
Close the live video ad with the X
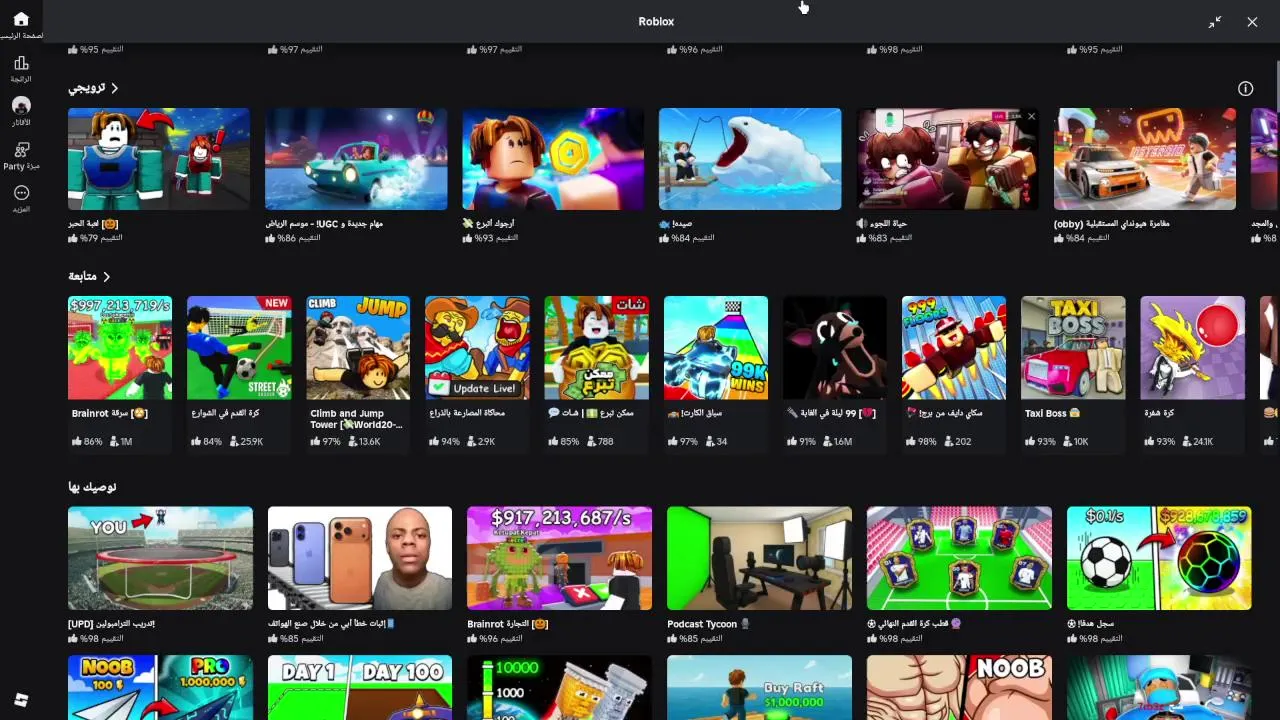(x=1031, y=117)
